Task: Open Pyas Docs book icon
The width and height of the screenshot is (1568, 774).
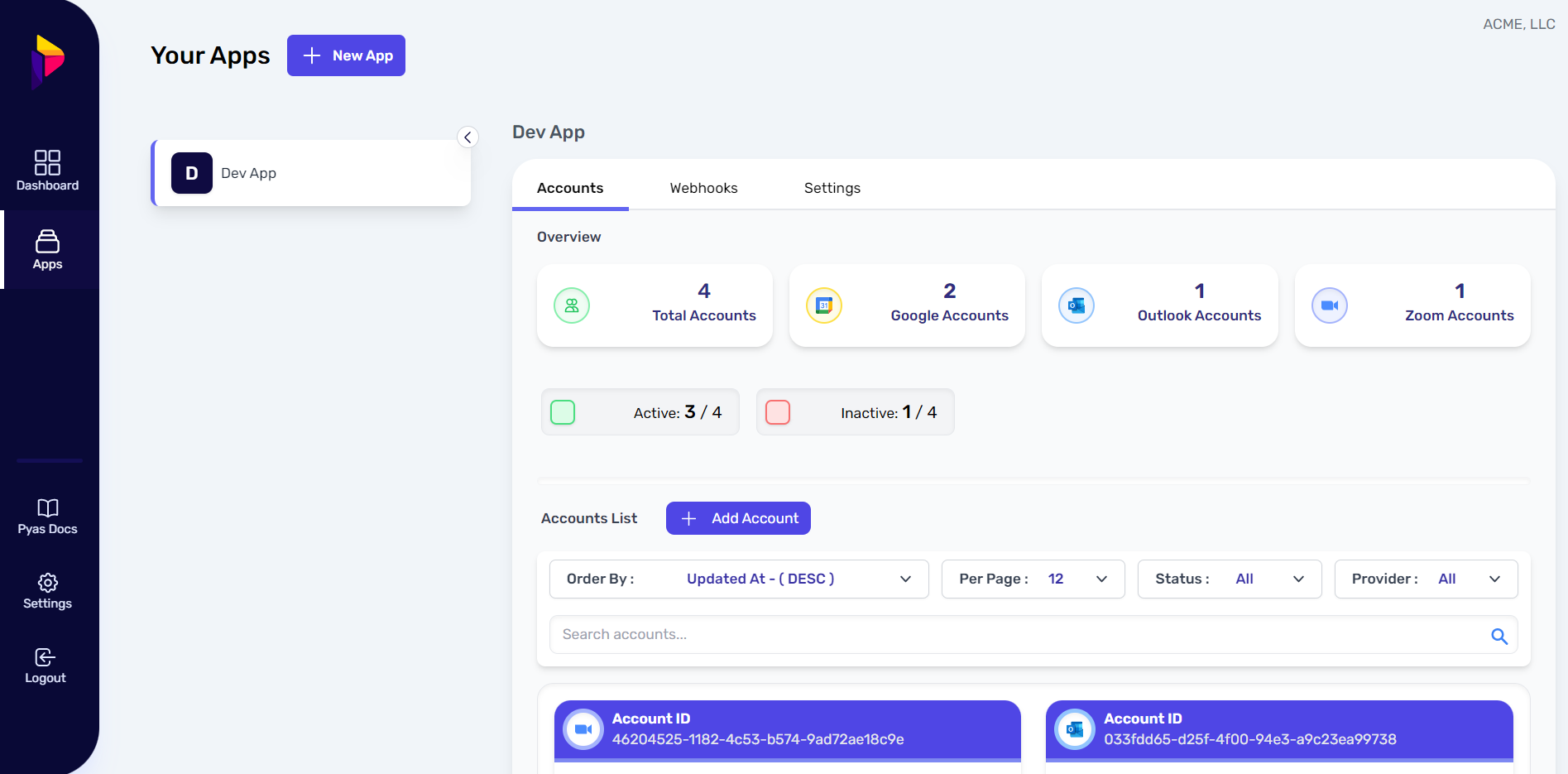Action: (47, 507)
